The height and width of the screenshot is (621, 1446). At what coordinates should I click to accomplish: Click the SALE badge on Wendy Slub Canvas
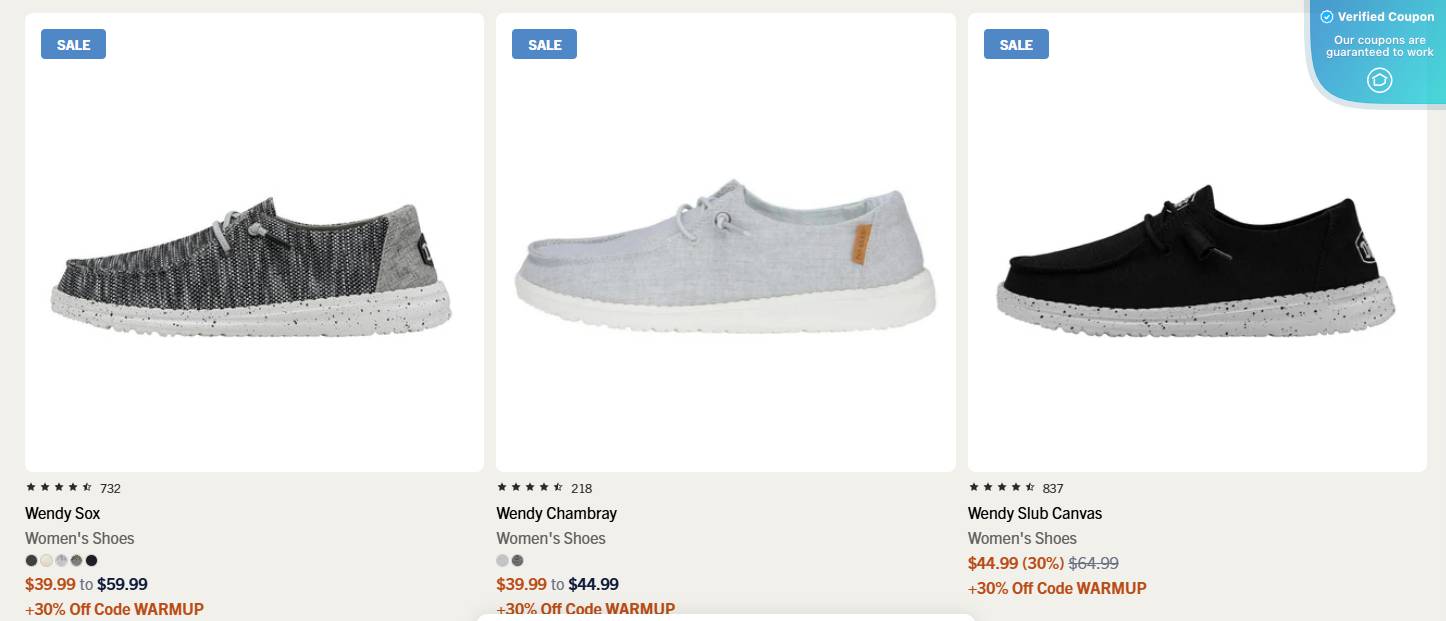tap(1016, 44)
